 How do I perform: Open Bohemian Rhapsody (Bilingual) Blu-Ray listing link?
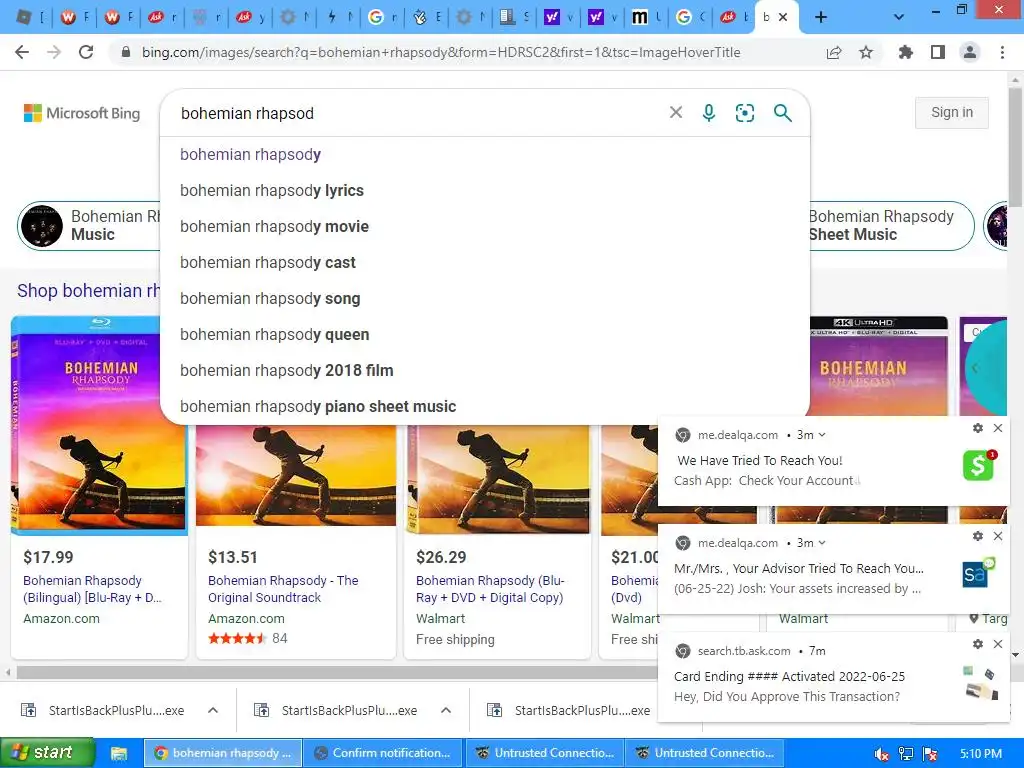pos(92,589)
